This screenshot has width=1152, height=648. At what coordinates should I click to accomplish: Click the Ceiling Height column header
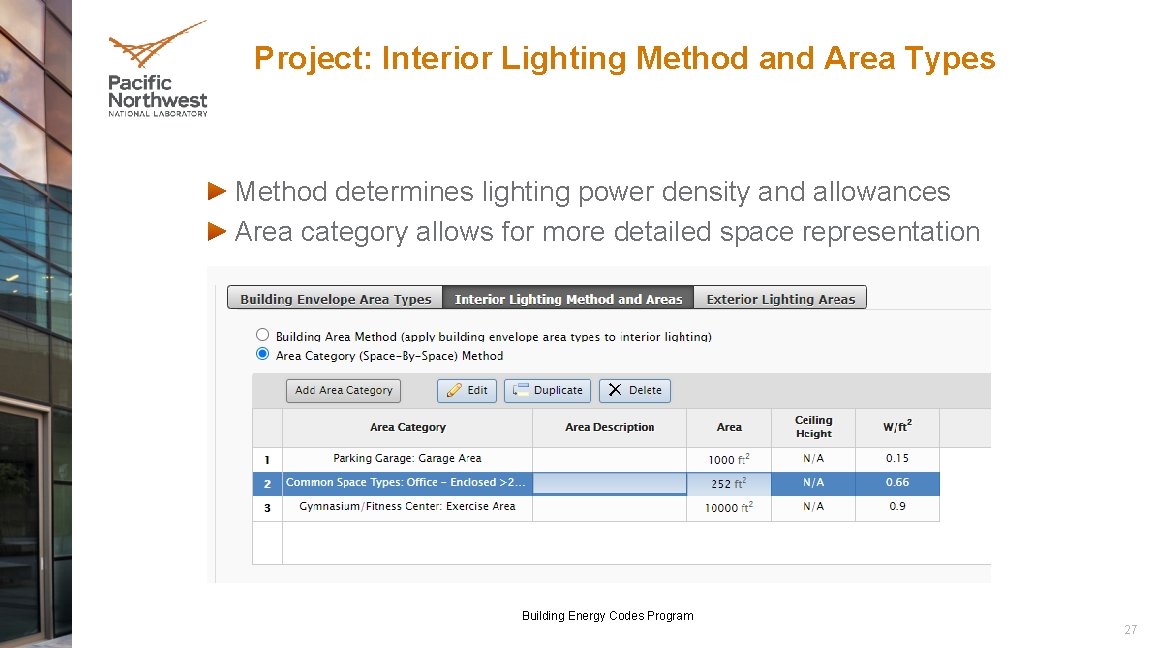(812, 427)
